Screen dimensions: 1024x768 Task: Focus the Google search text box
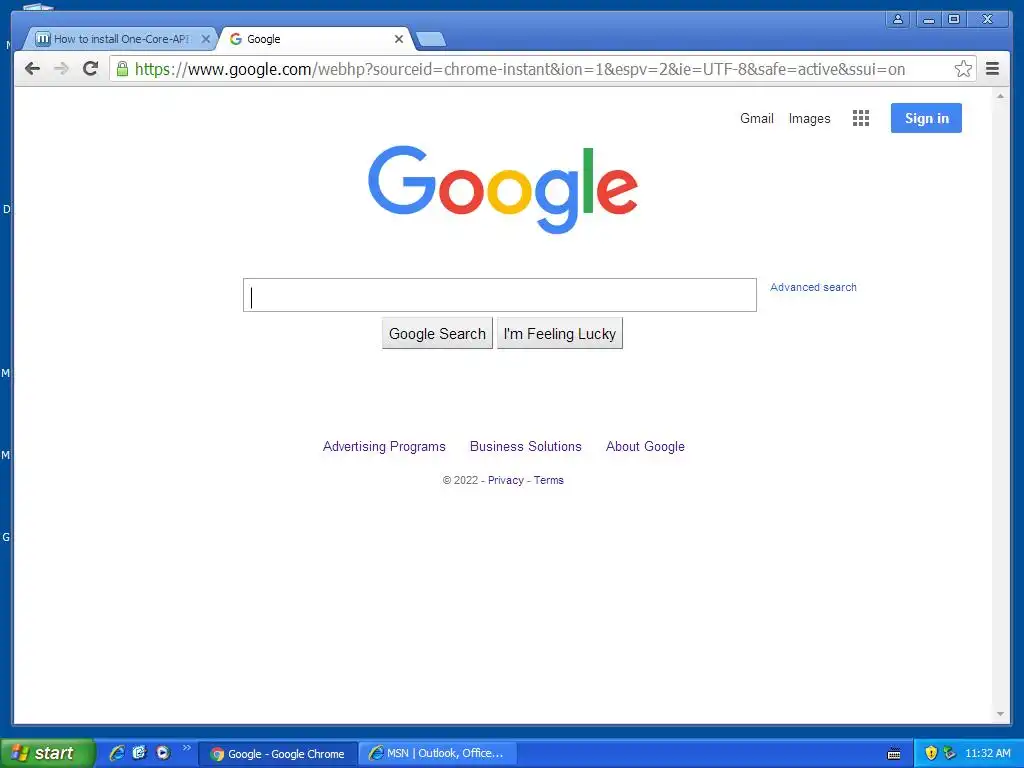[500, 295]
